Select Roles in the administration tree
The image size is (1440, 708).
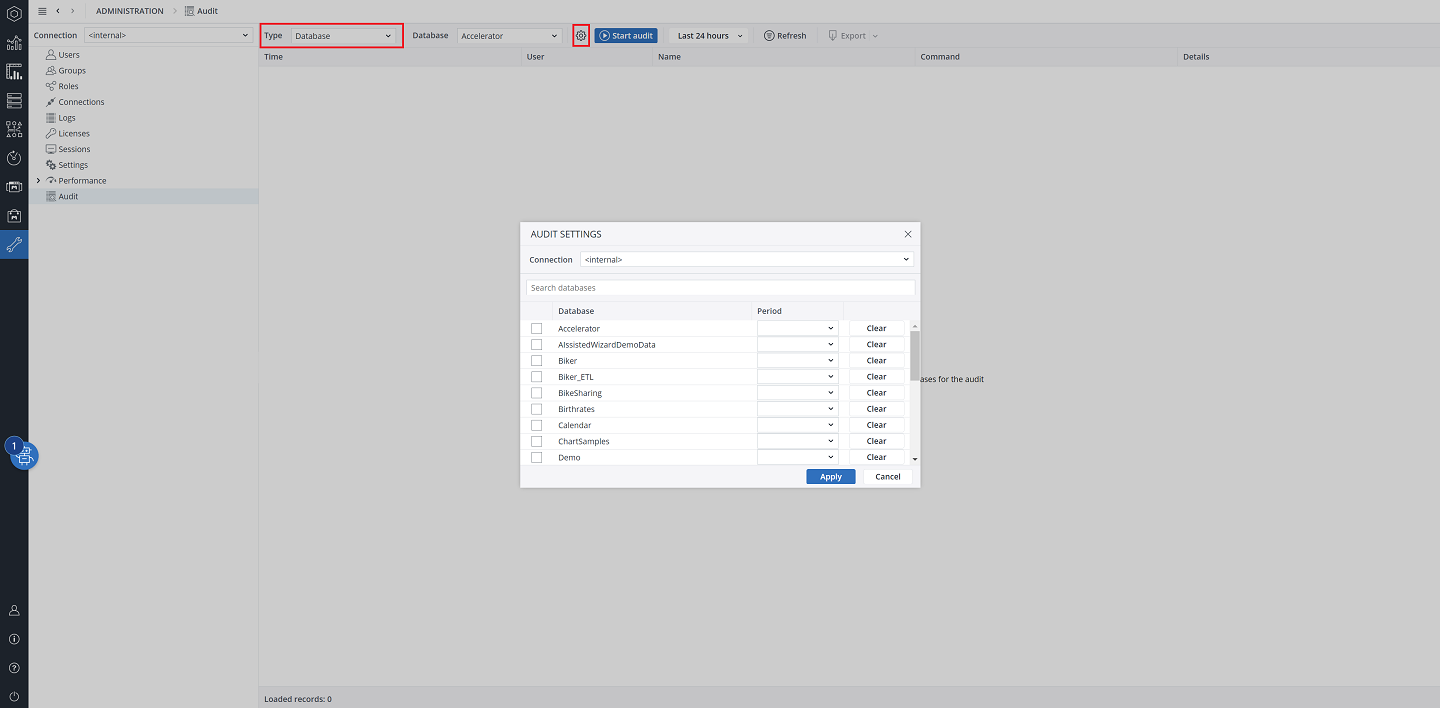click(x=68, y=87)
